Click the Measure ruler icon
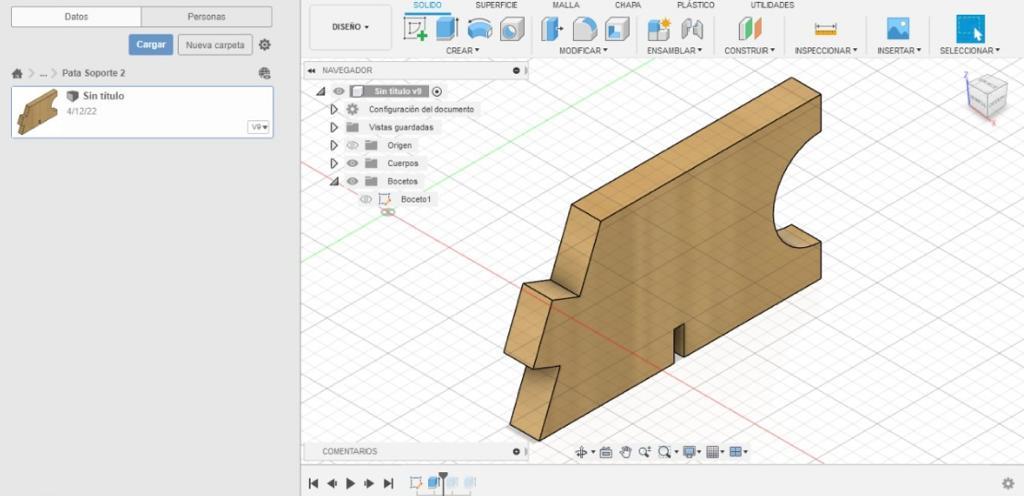Image resolution: width=1024 pixels, height=496 pixels. click(x=825, y=29)
